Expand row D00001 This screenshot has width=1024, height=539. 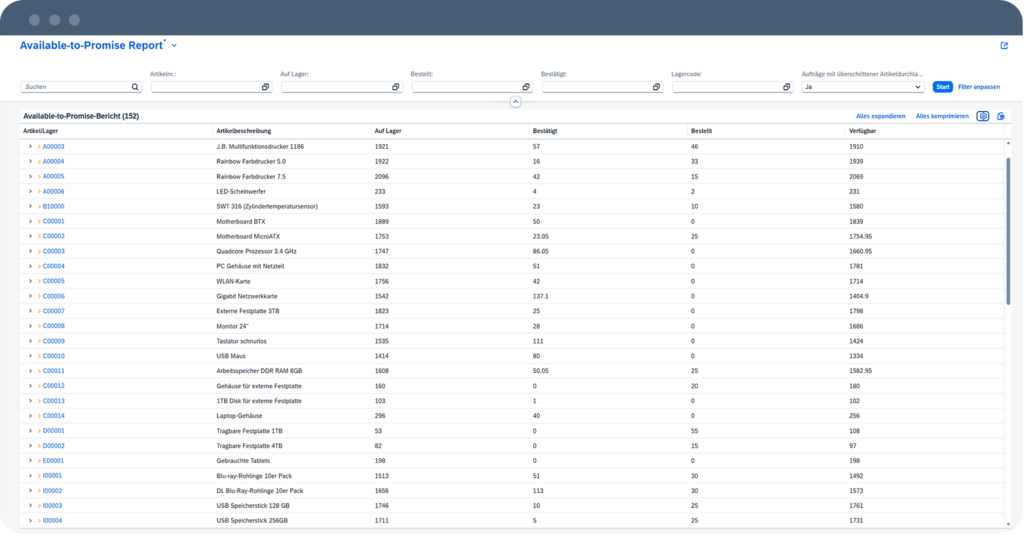coord(30,431)
